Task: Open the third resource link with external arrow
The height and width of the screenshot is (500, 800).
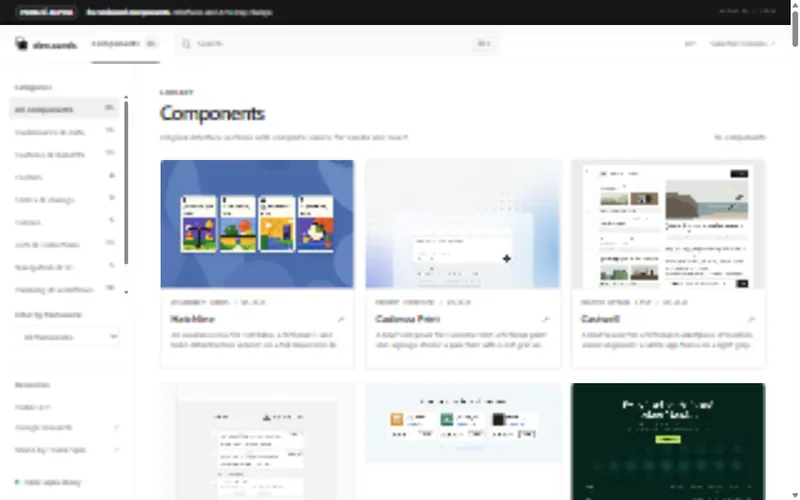Action: click(x=66, y=449)
